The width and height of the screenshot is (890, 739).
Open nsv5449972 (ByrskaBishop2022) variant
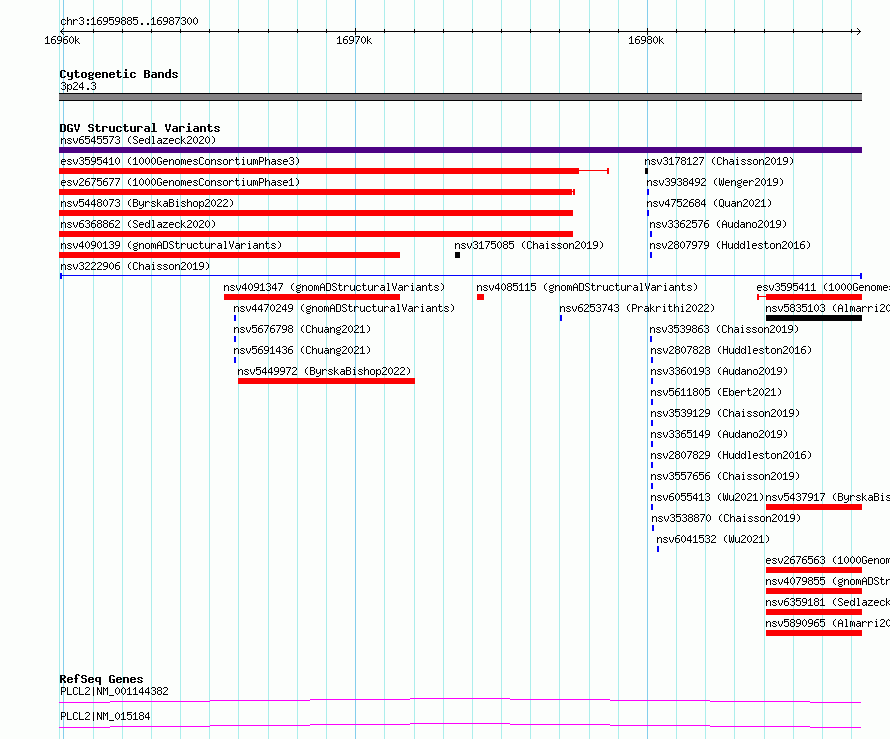click(x=324, y=371)
